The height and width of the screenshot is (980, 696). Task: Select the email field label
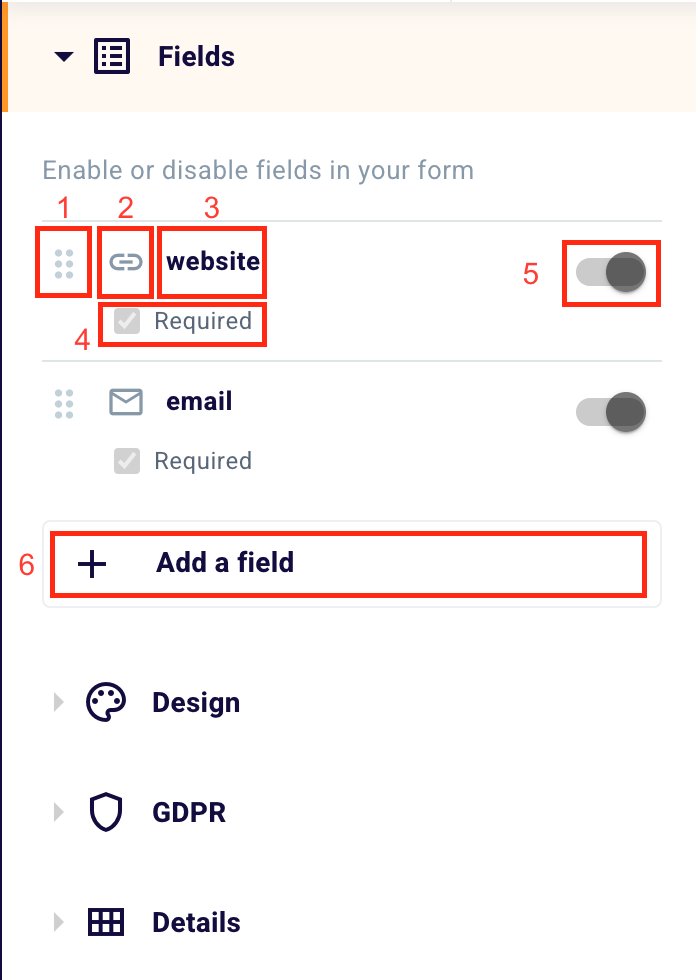click(x=199, y=402)
